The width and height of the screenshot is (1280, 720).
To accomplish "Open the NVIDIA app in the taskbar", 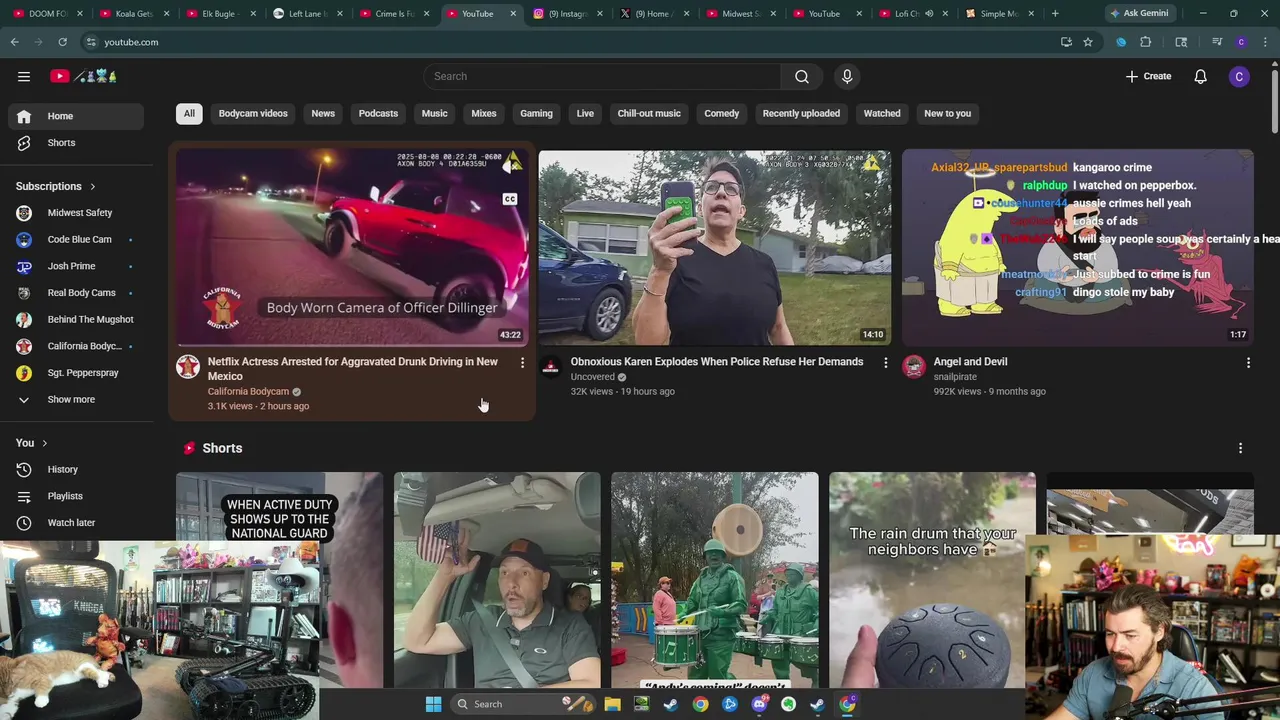I will (x=641, y=704).
